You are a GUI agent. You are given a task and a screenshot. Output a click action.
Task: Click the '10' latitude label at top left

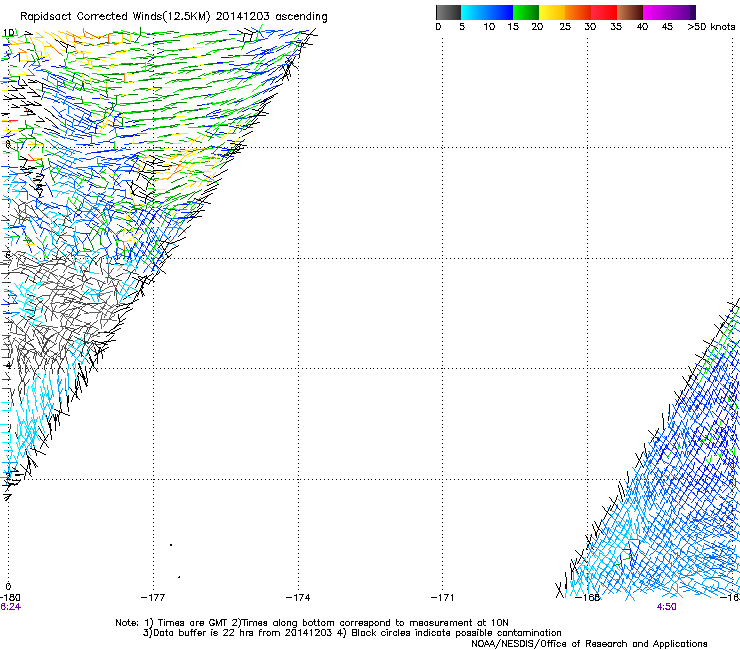pos(8,33)
